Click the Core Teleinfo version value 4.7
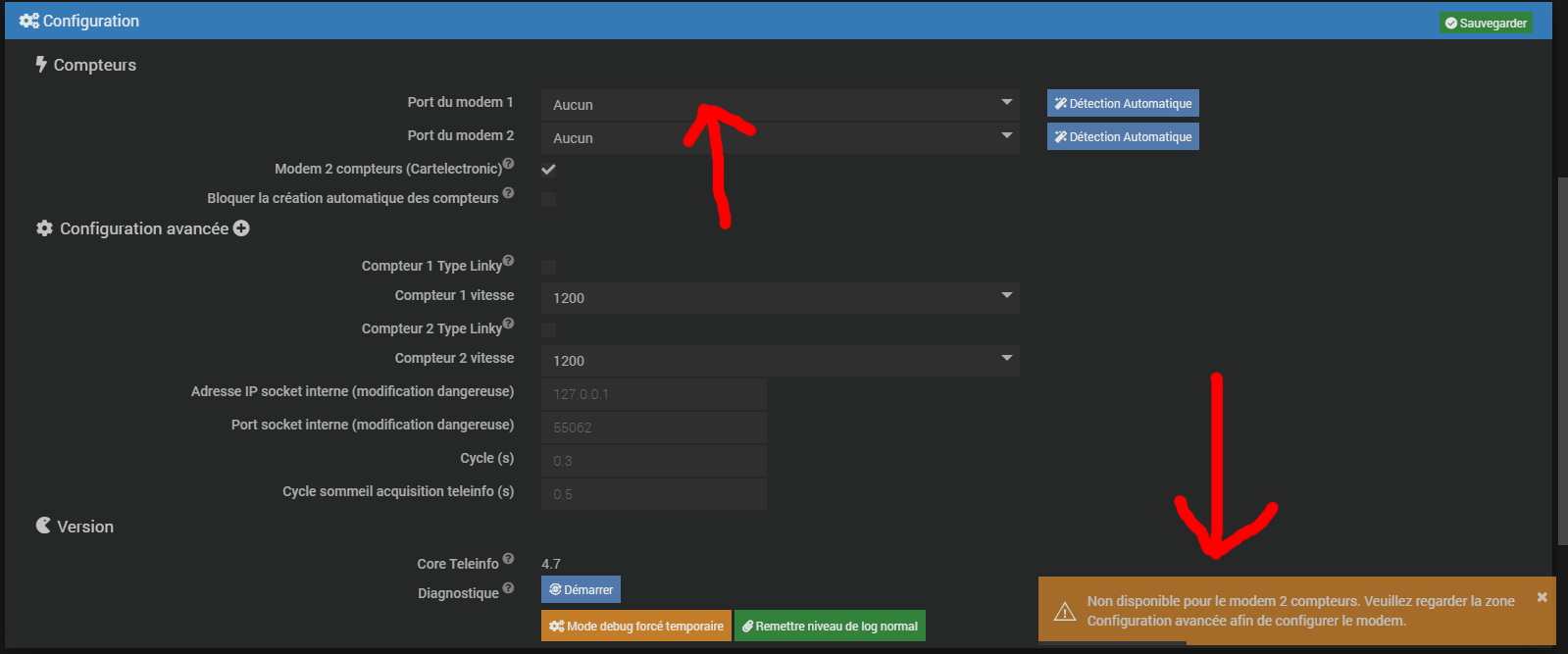Image resolution: width=1568 pixels, height=654 pixels. (551, 564)
